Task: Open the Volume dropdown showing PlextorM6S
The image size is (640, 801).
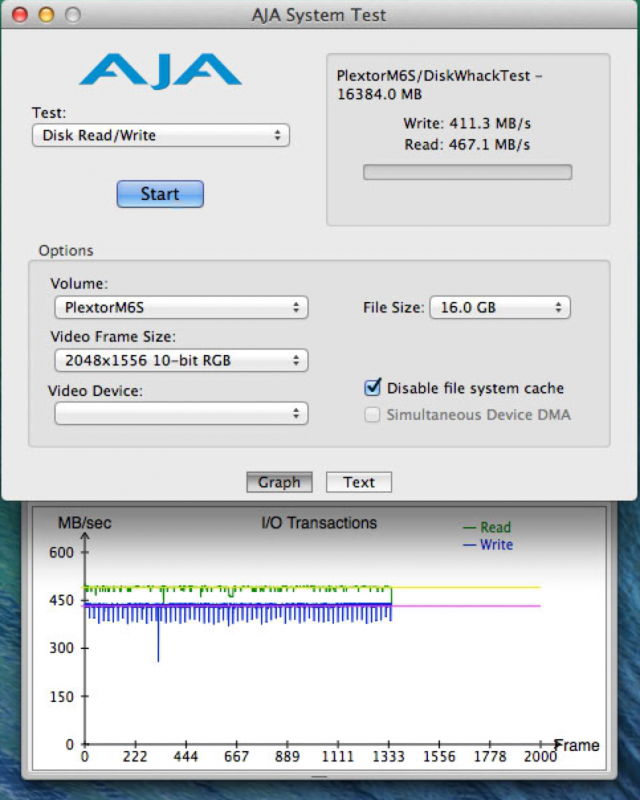Action: pos(181,308)
